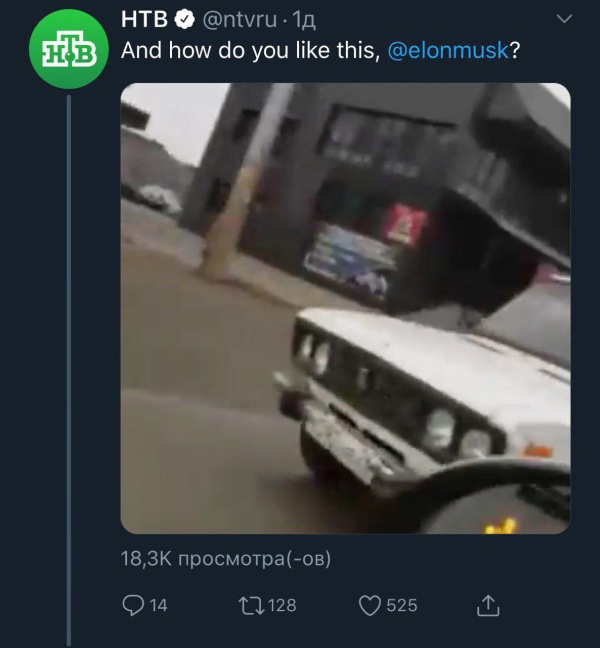600x648 pixels.
Task: Click the blue billboard on the building in the video
Action: pyautogui.click(x=347, y=257)
